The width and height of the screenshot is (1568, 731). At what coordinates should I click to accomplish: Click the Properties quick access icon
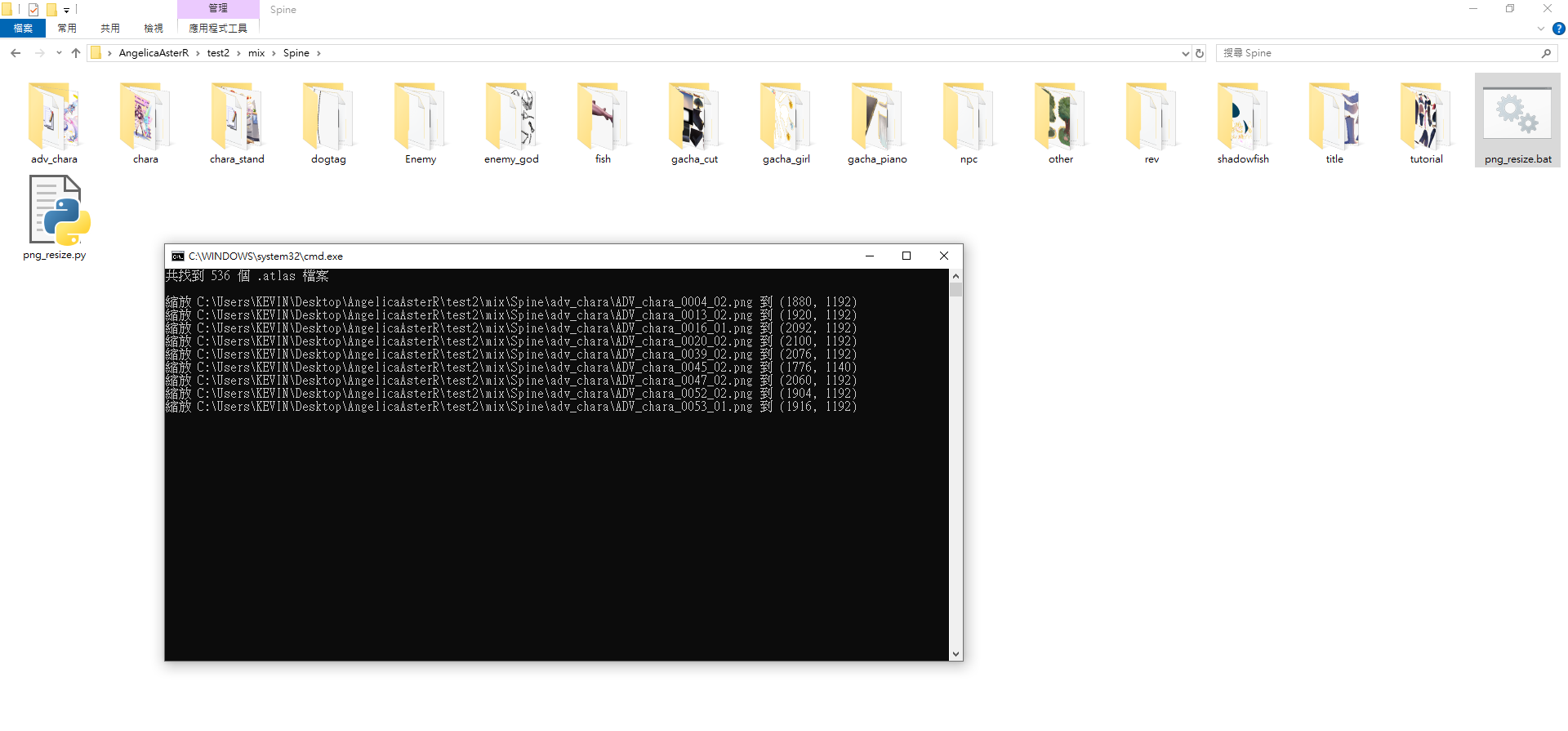point(33,10)
